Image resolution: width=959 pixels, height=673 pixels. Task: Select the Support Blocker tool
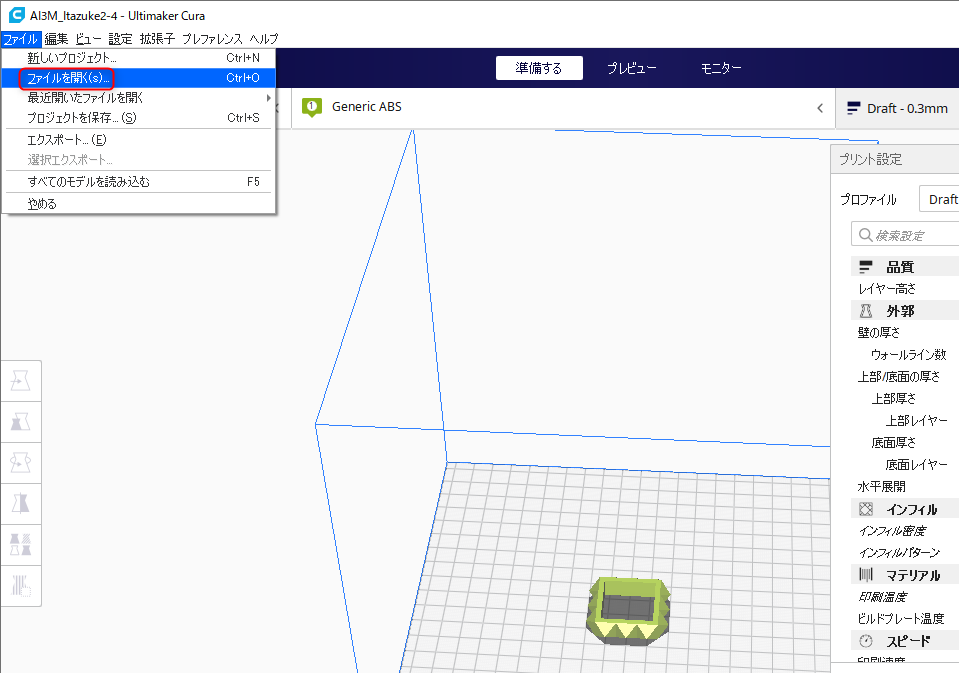point(20,585)
